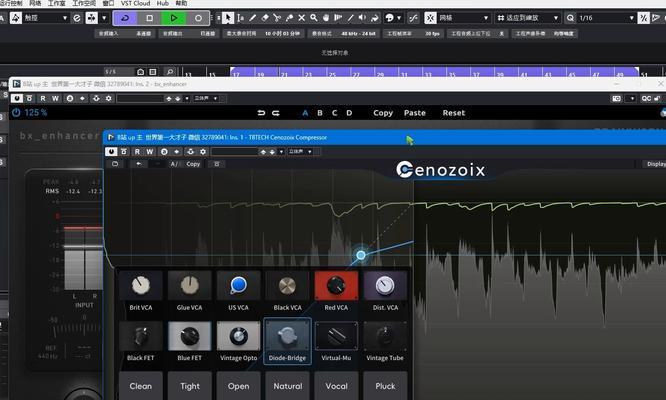Click Copy in Cenozoix A/B toolbar
This screenshot has height=400, width=666.
(x=193, y=164)
